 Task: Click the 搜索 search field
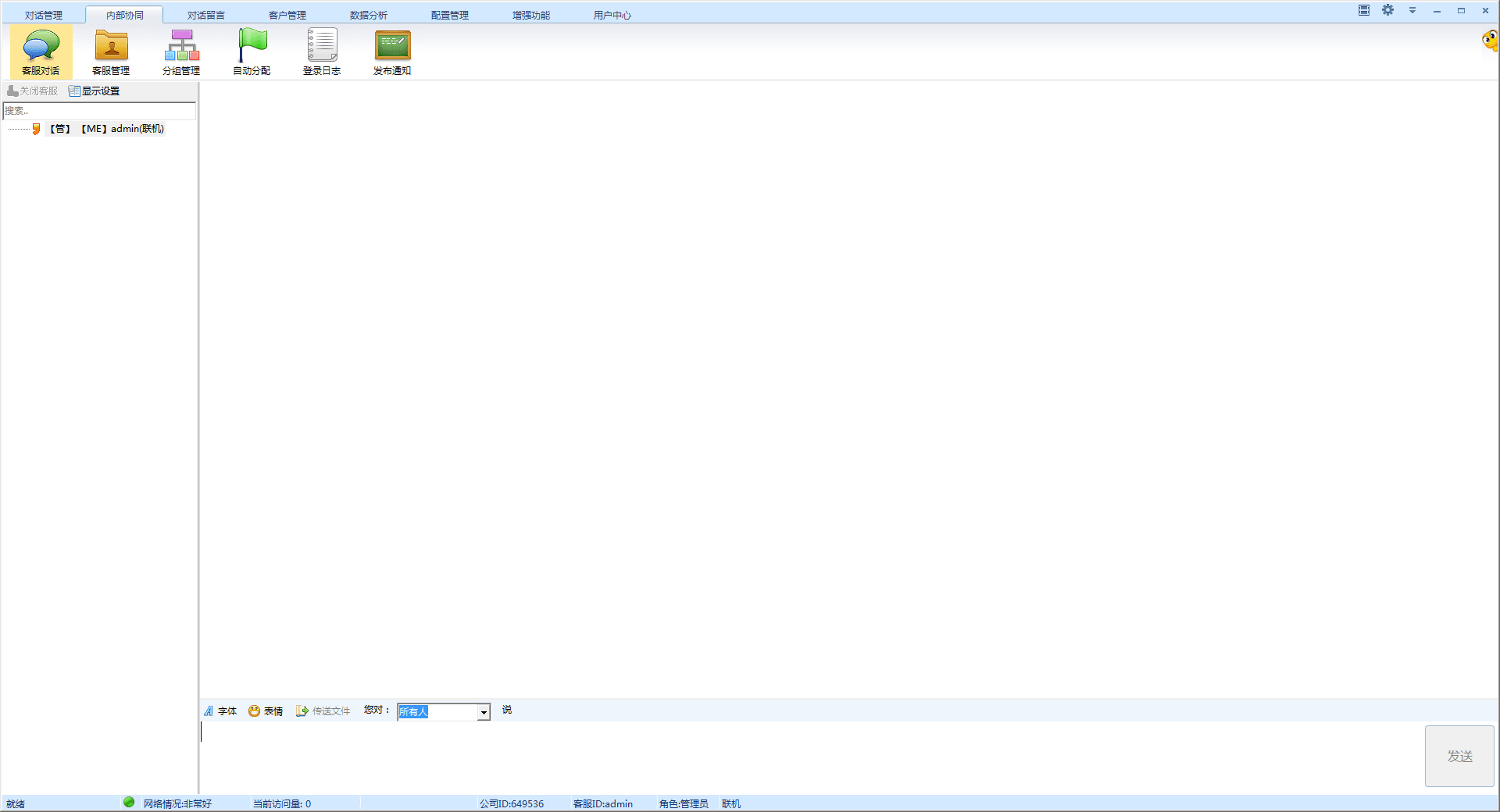pos(99,111)
